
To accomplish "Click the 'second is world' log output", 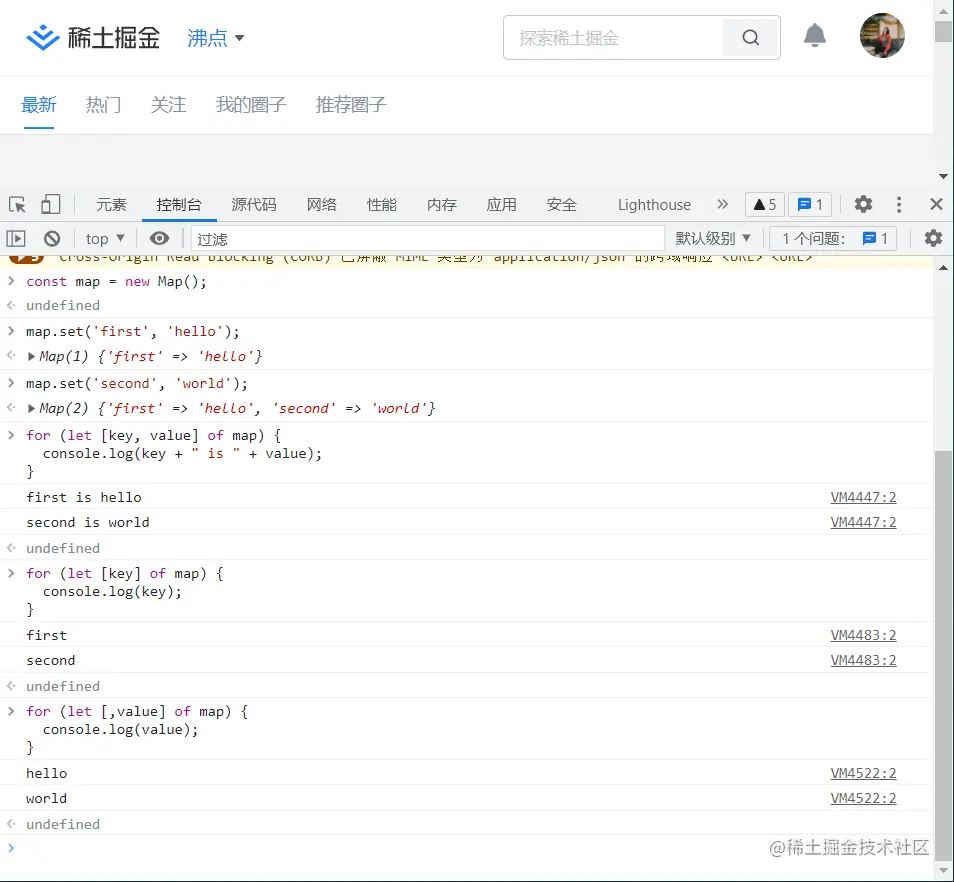I will tap(88, 523).
